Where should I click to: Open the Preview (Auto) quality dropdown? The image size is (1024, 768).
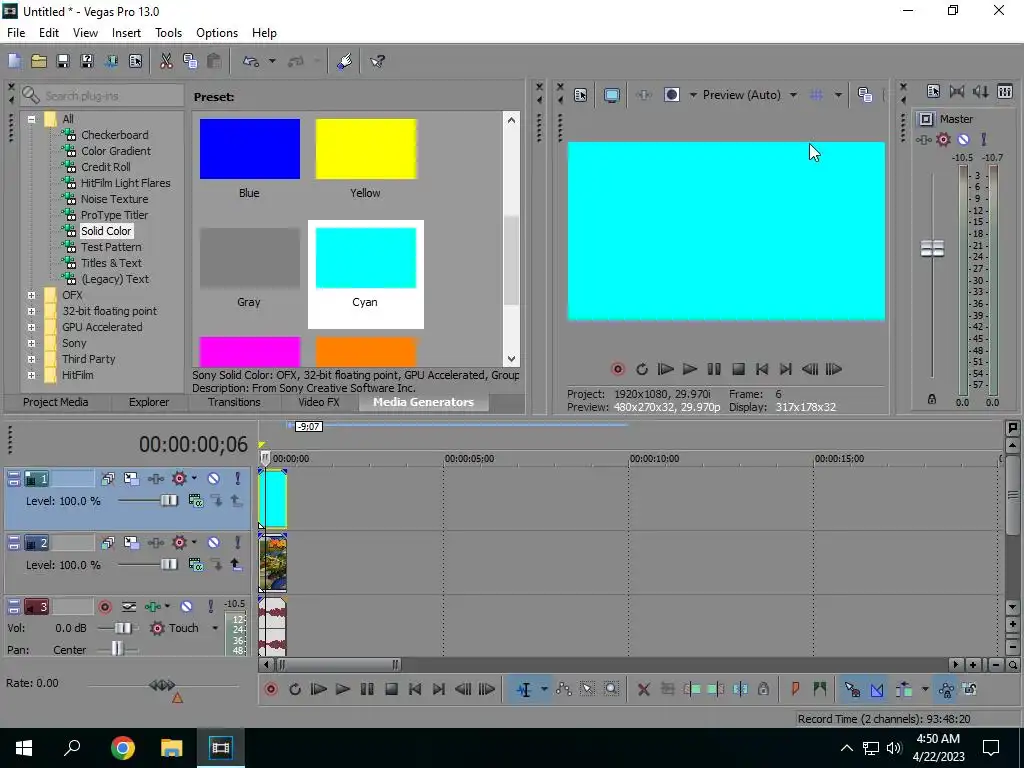point(793,95)
